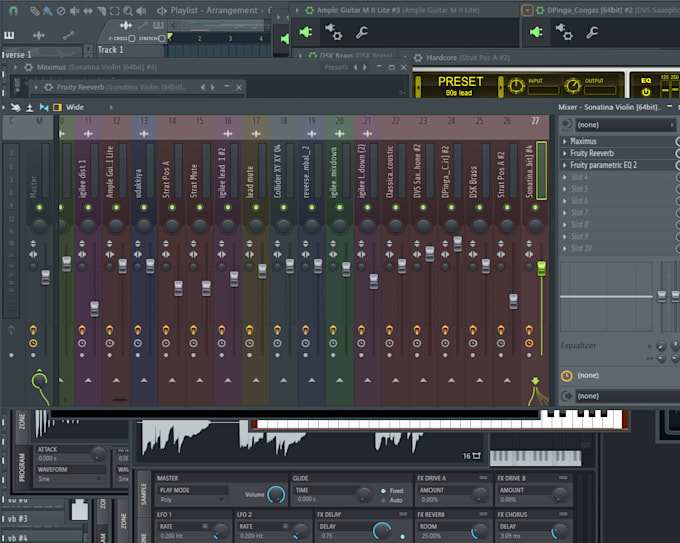
Task: Mute the Strat Pos A mixer track
Action: [172, 207]
